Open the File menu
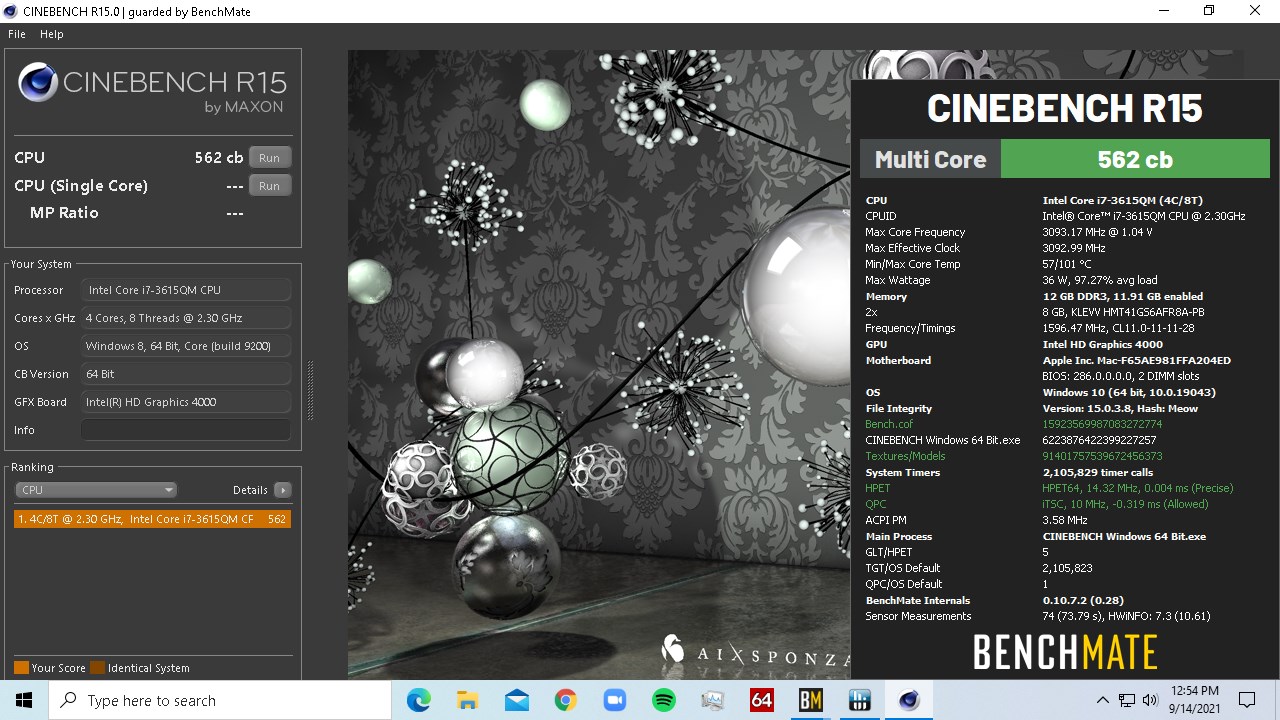1280x720 pixels. coord(16,34)
